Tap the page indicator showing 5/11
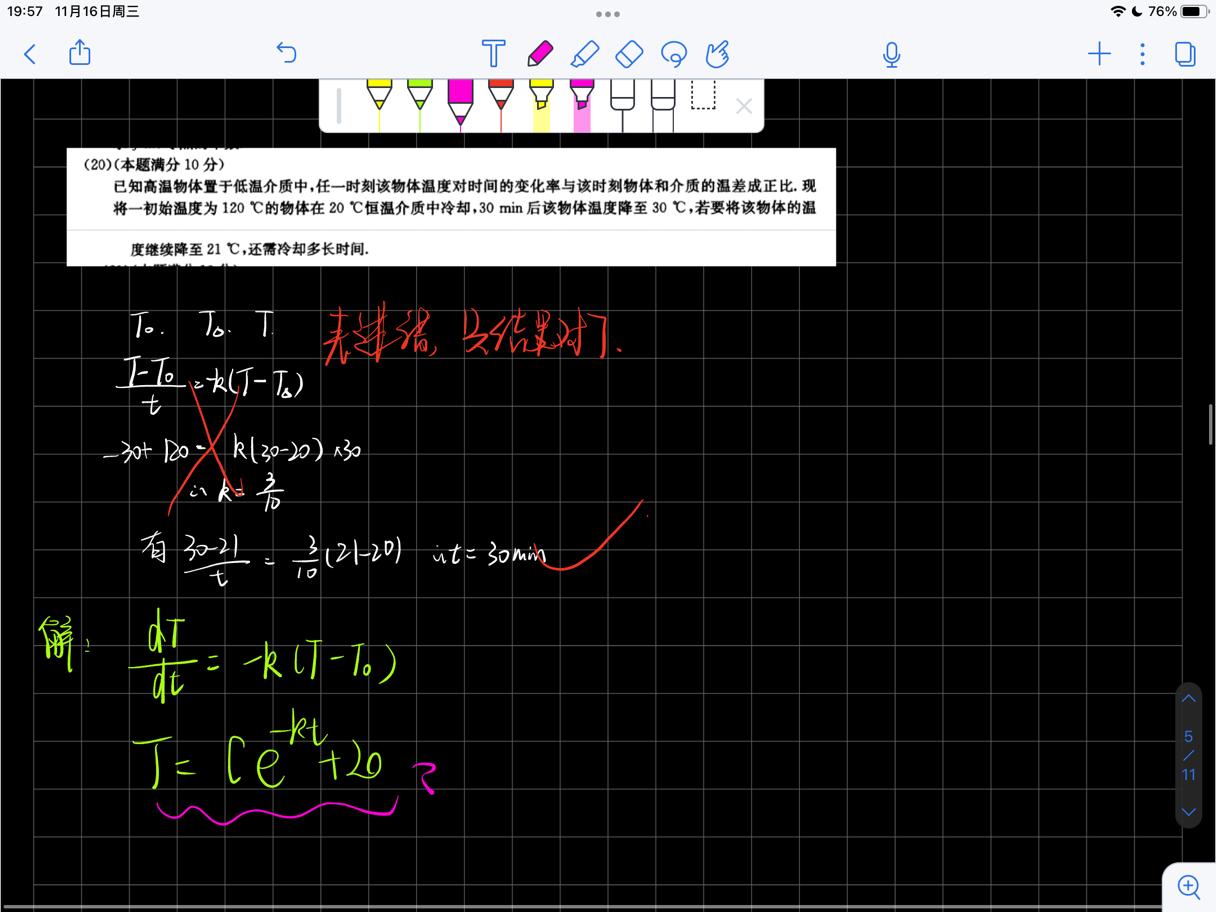This screenshot has height=912, width=1216. [x=1188, y=755]
